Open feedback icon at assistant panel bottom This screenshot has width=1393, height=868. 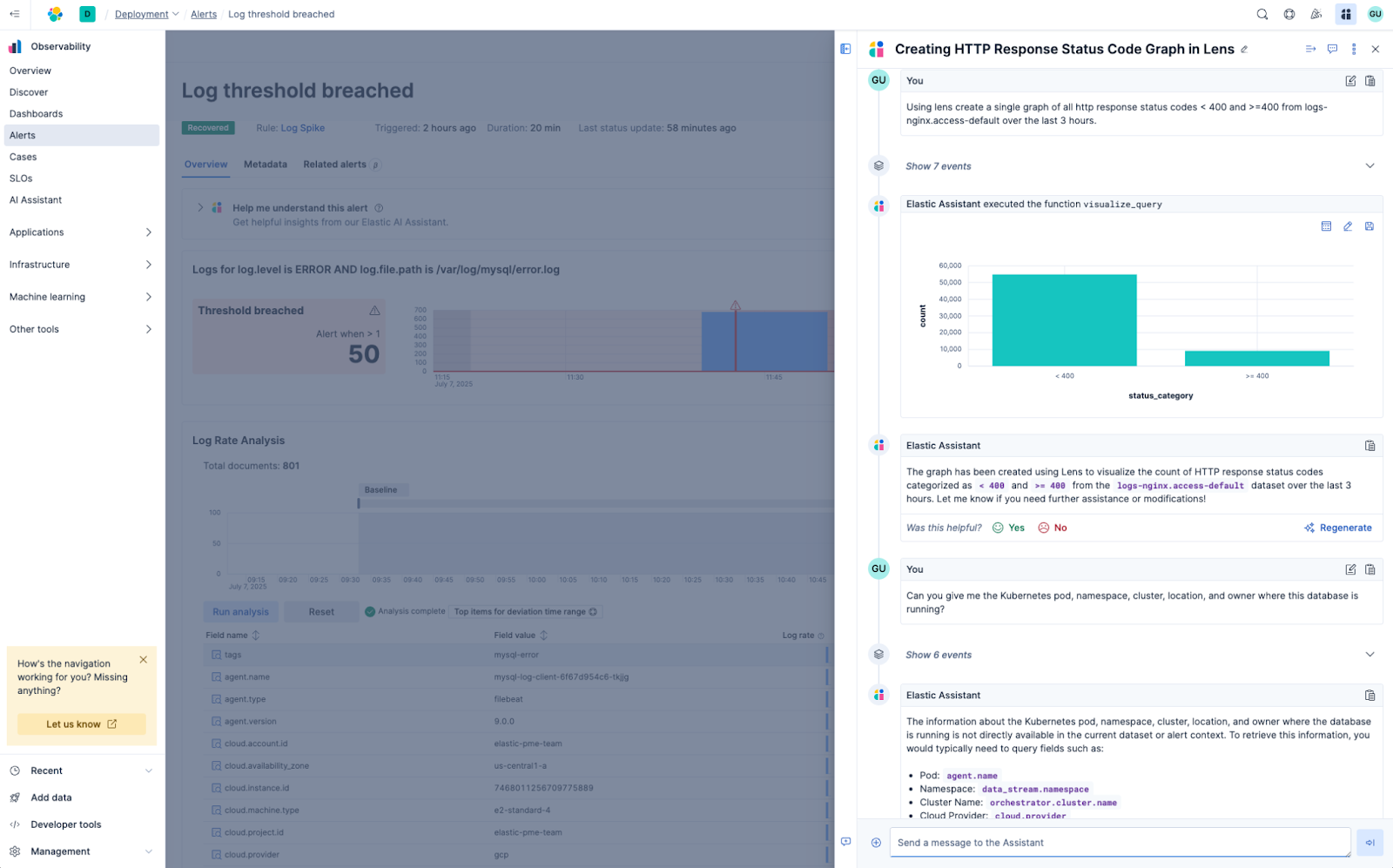[845, 842]
